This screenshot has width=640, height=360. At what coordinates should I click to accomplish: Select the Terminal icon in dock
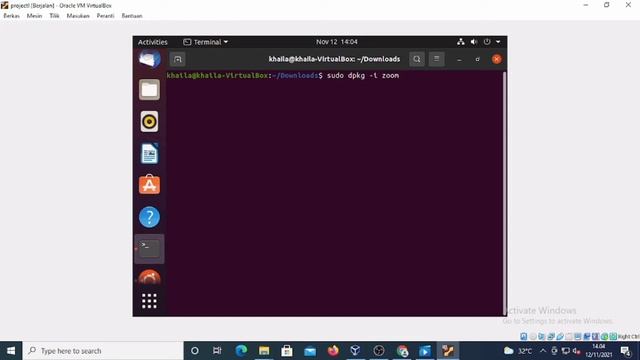tap(149, 249)
